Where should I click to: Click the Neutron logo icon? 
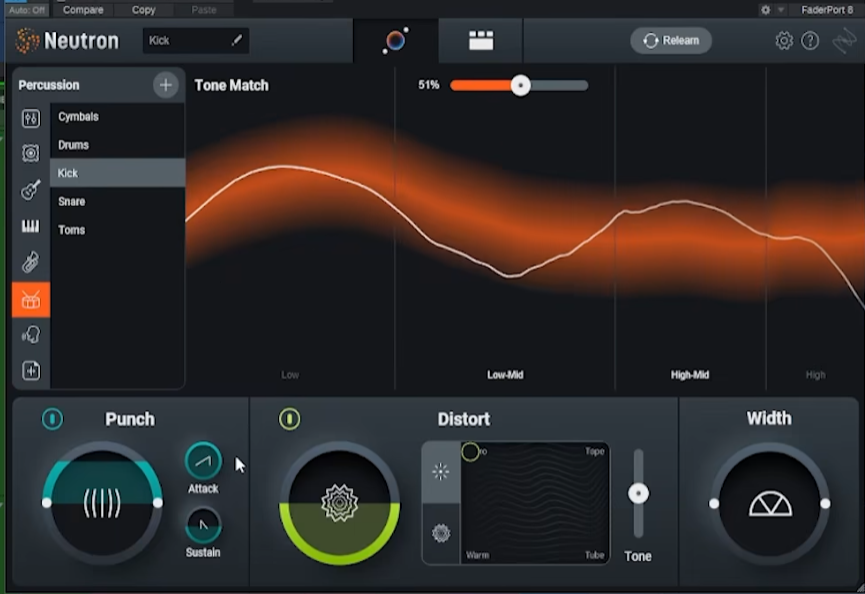pyautogui.click(x=26, y=40)
